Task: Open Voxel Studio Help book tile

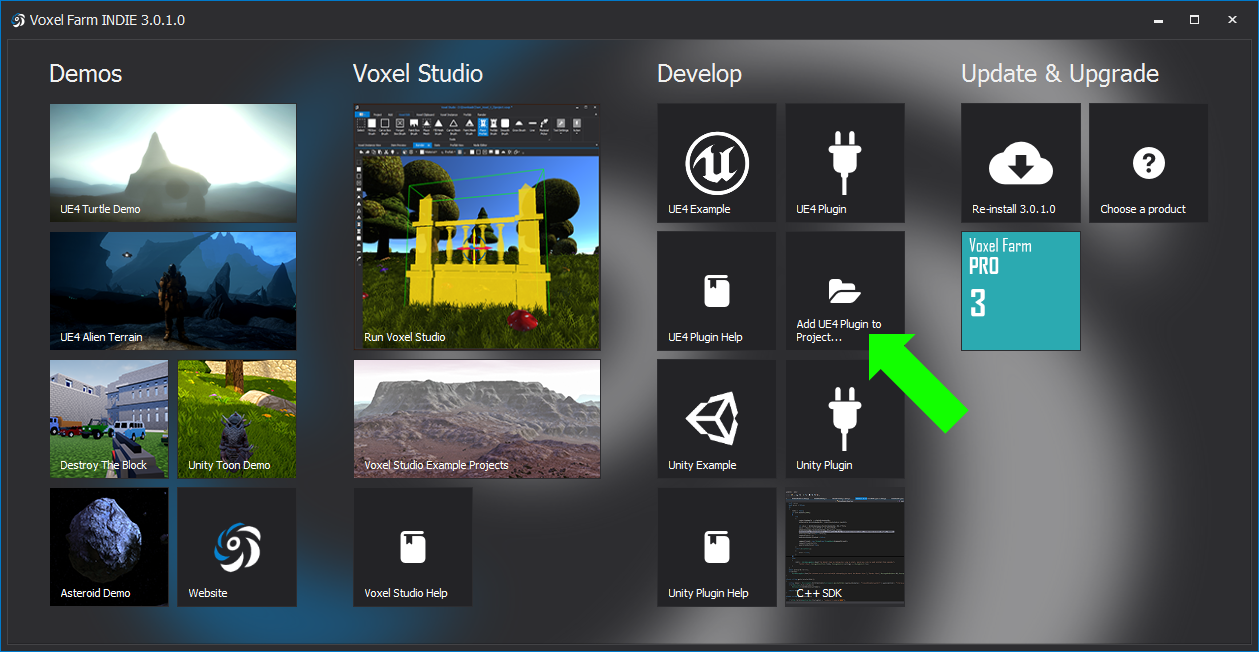Action: coord(413,547)
